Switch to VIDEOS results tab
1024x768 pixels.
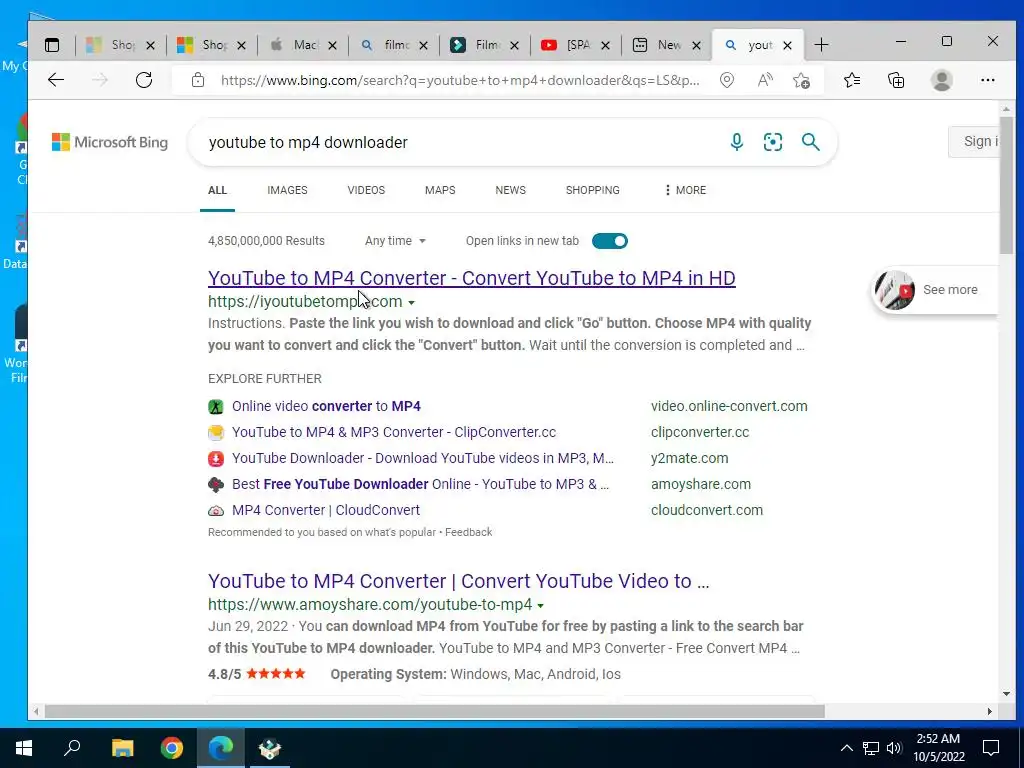pyautogui.click(x=366, y=190)
